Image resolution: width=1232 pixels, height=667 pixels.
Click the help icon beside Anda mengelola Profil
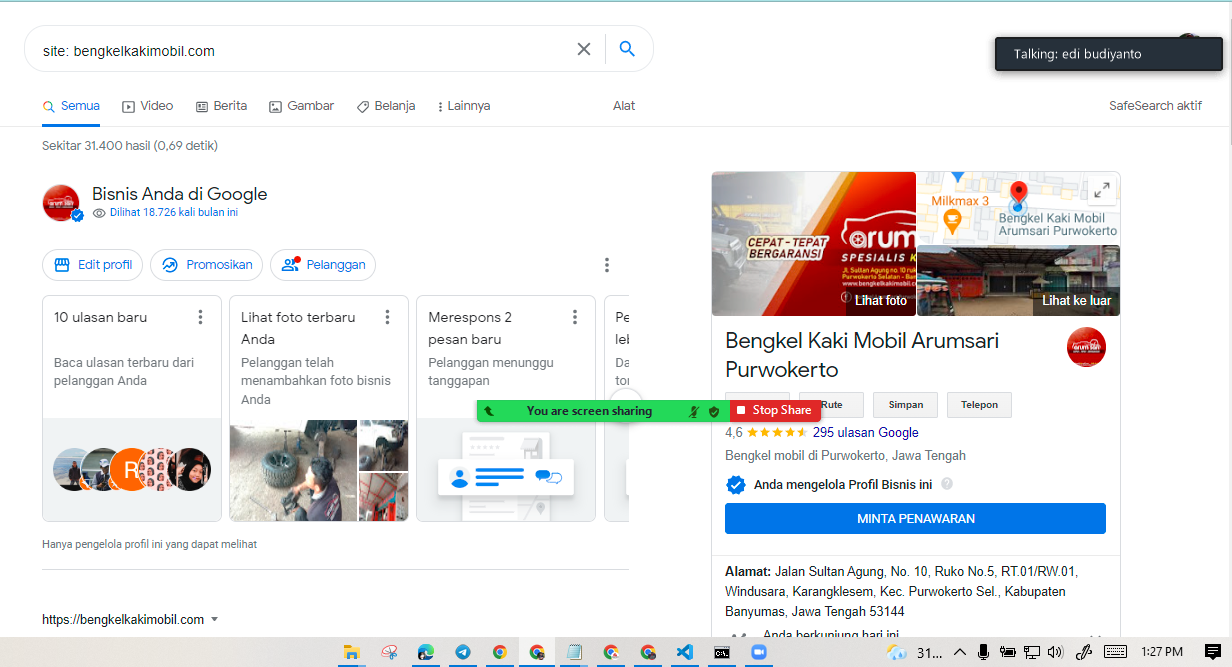[x=947, y=484]
